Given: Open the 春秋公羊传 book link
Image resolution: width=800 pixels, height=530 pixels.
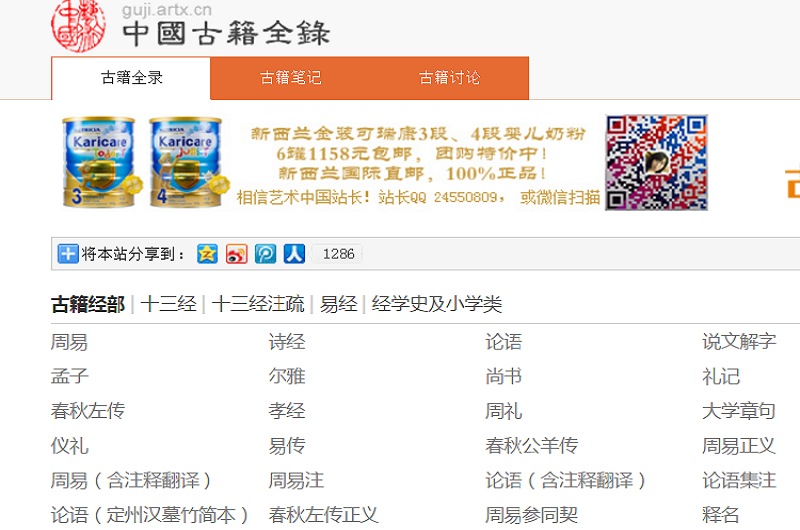Looking at the screenshot, I should coord(531,446).
